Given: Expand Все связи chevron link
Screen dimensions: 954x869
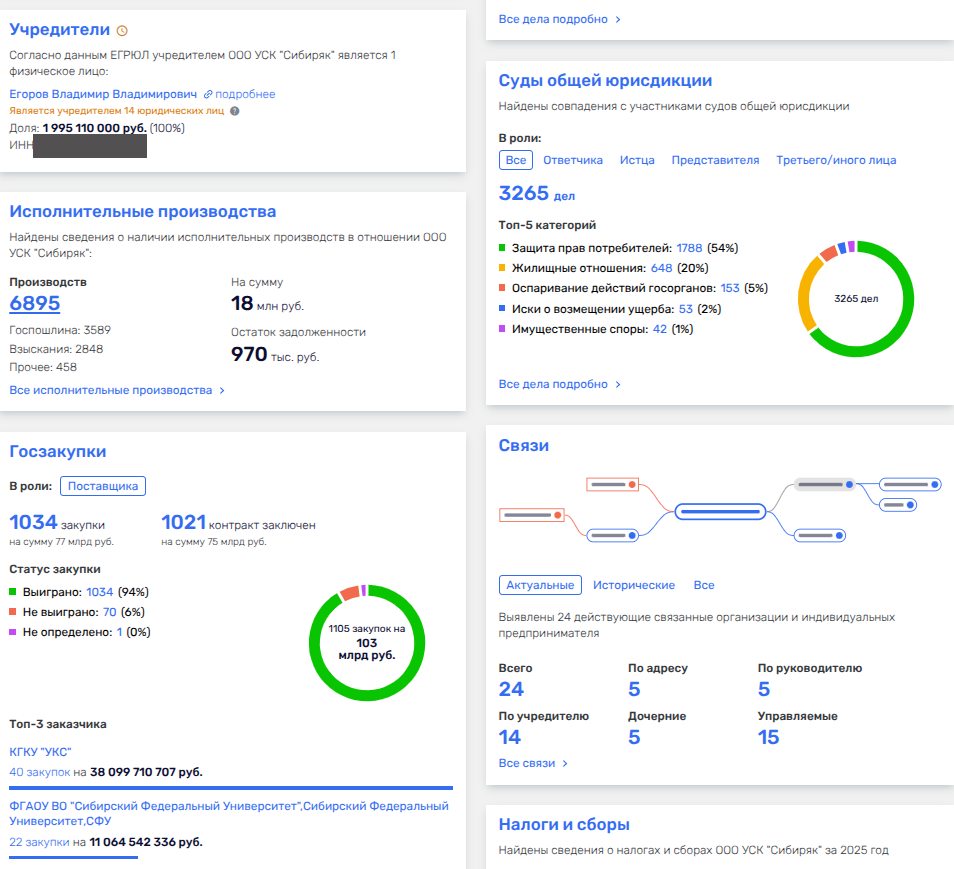Looking at the screenshot, I should point(533,763).
